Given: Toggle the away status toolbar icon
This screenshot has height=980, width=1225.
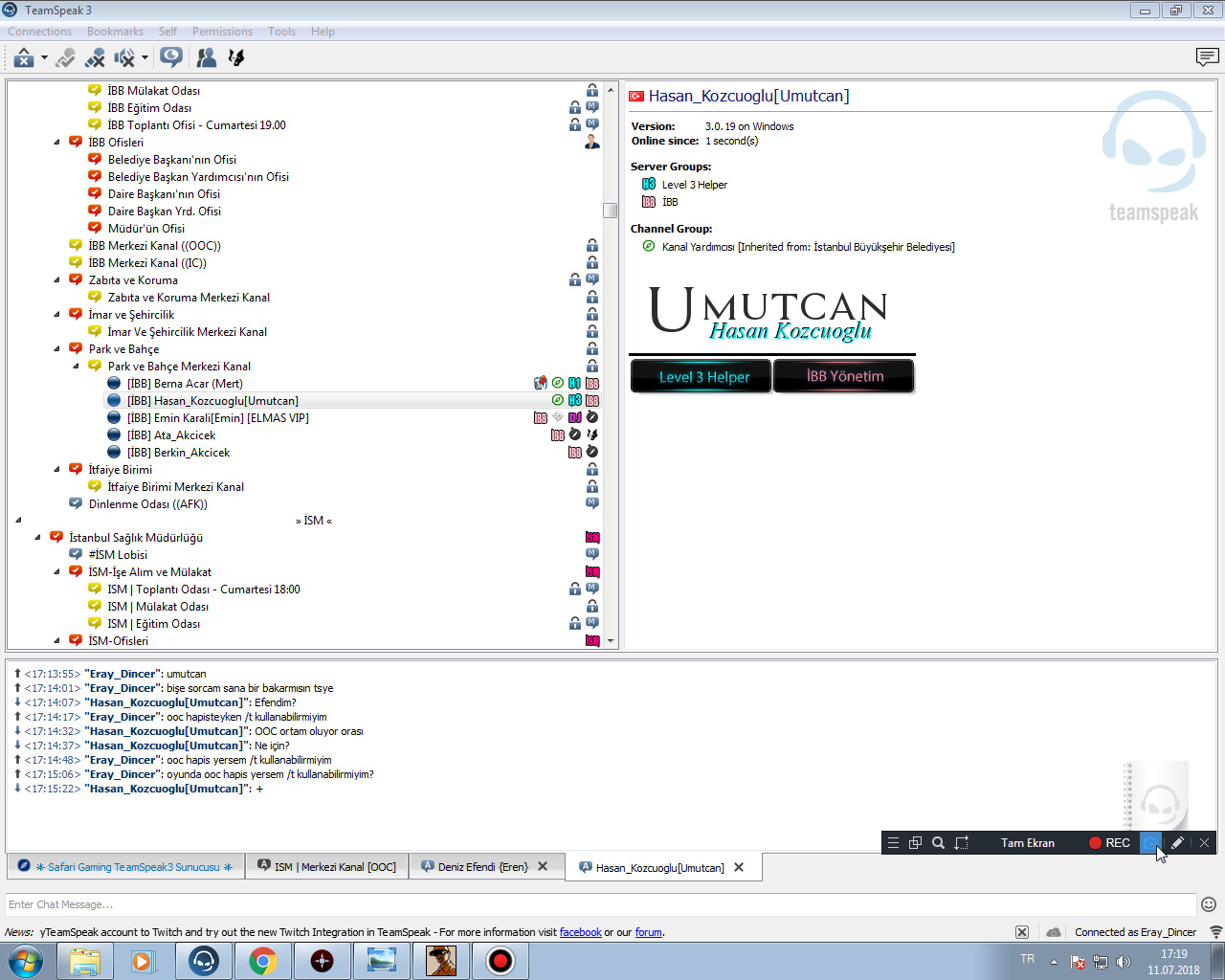Looking at the screenshot, I should [x=23, y=58].
